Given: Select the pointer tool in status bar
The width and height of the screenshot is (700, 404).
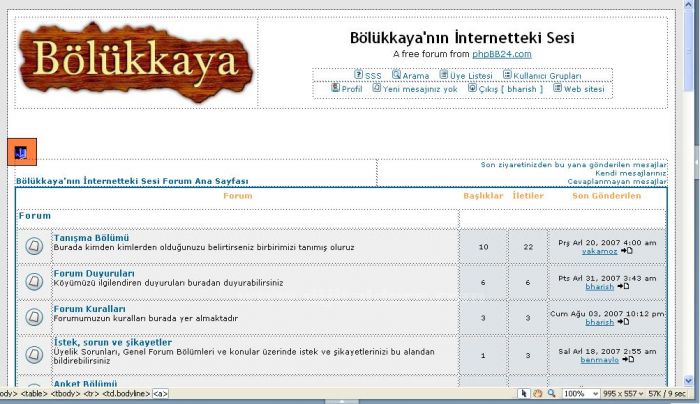Looking at the screenshot, I should [x=524, y=394].
